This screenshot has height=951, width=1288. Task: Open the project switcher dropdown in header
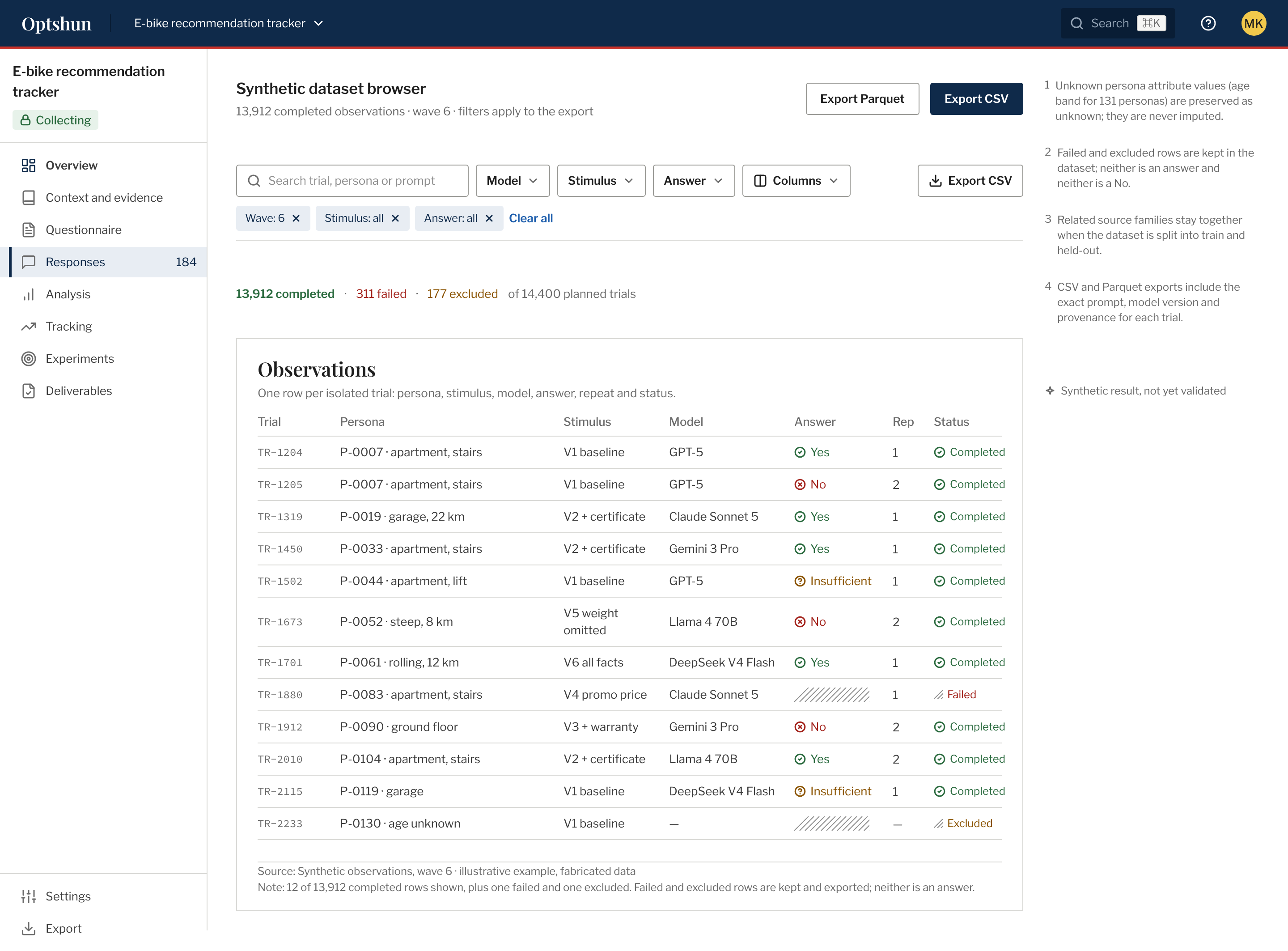pos(229,23)
